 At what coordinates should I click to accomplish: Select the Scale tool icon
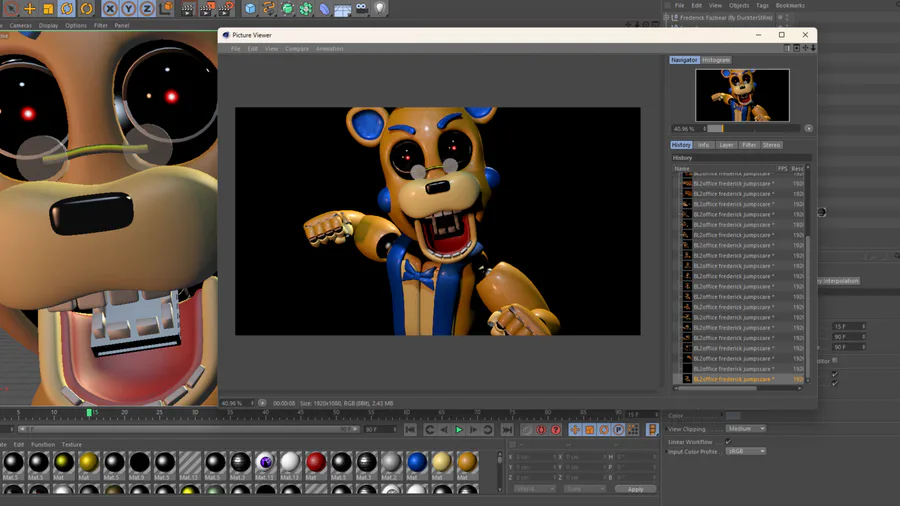[48, 9]
